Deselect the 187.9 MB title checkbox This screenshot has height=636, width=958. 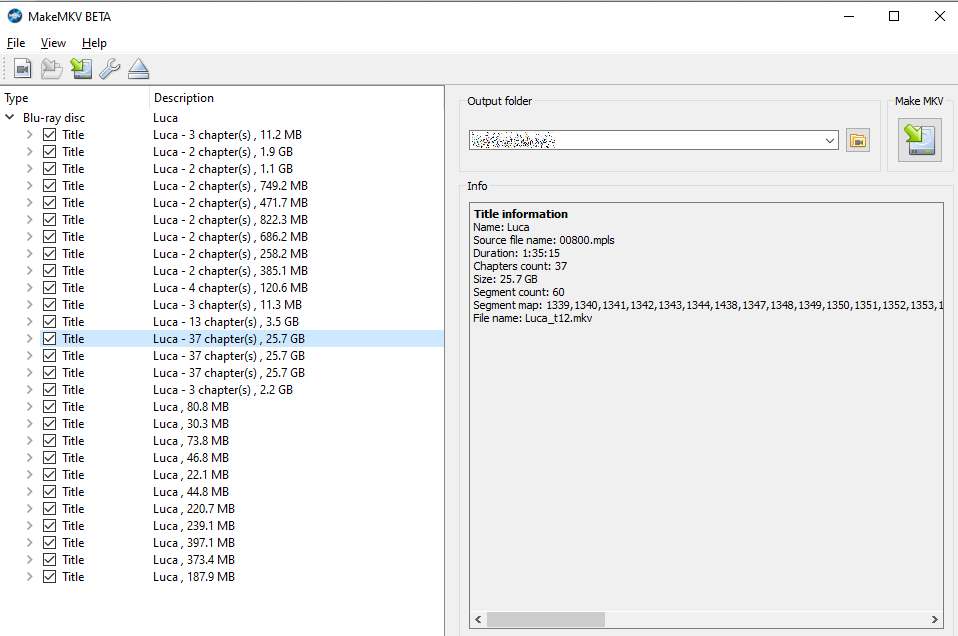pos(49,577)
